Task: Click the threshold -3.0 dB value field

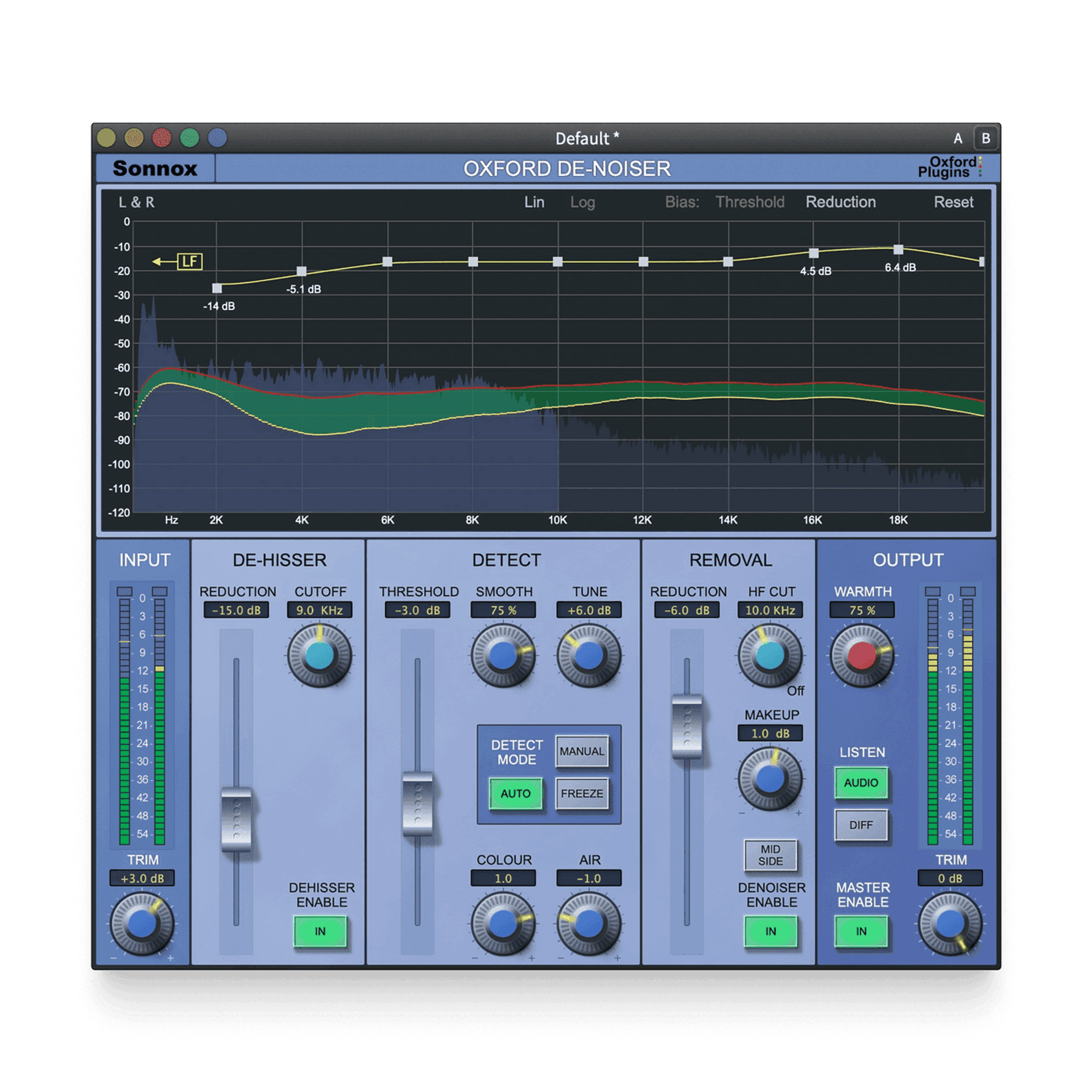Action: [x=417, y=610]
